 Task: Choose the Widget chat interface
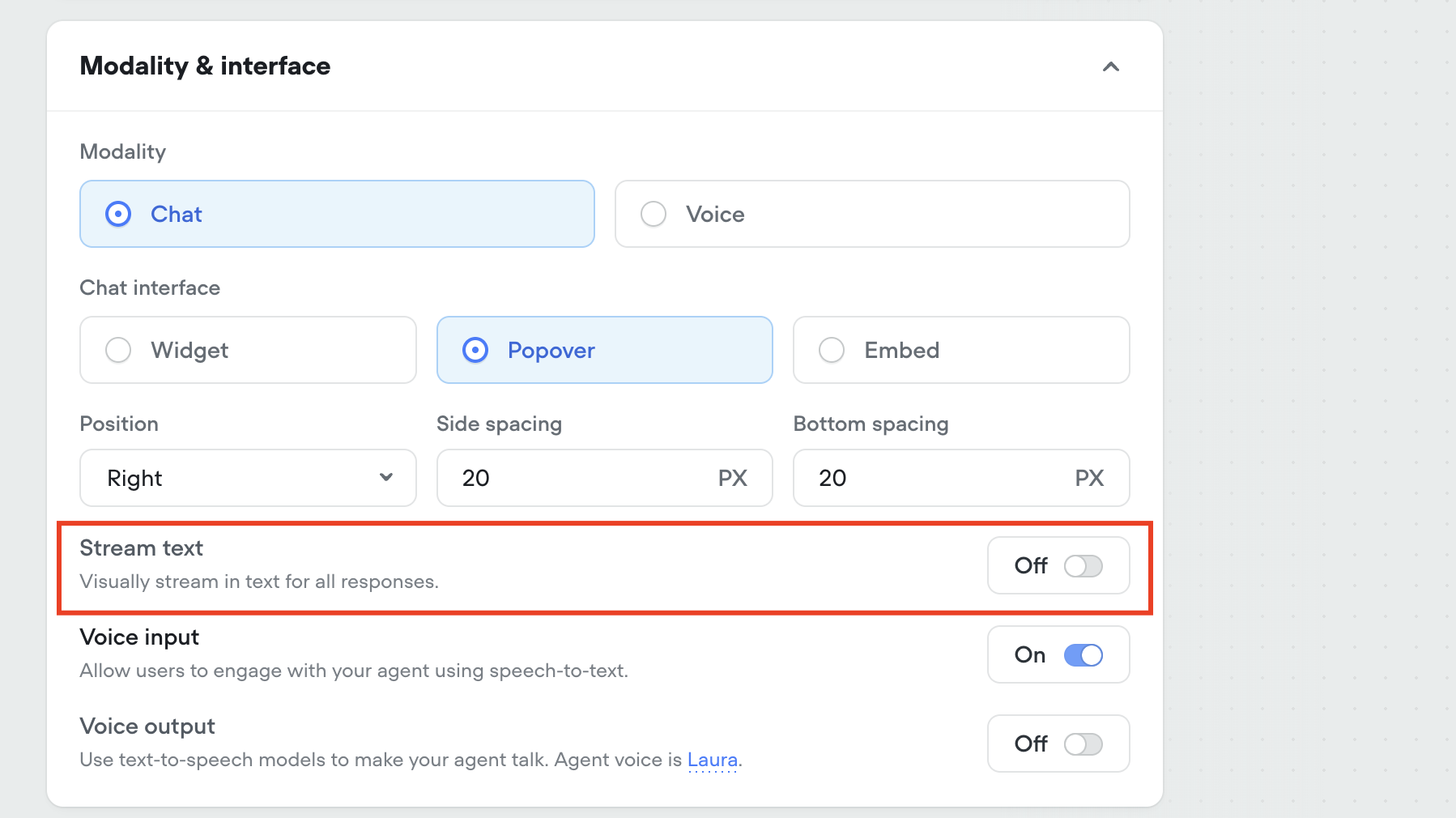tap(248, 350)
